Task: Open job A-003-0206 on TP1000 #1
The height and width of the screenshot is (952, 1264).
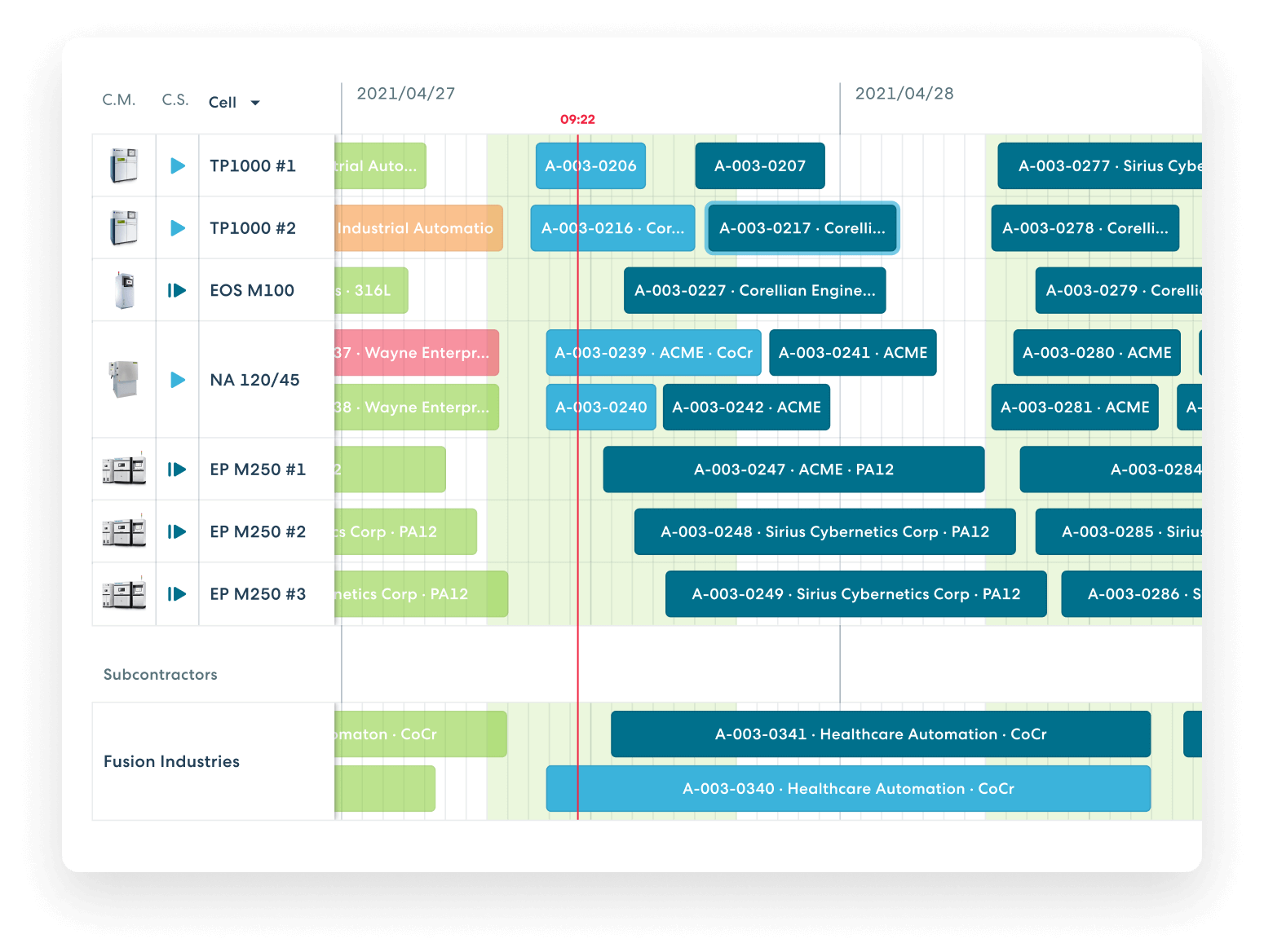Action: (590, 166)
